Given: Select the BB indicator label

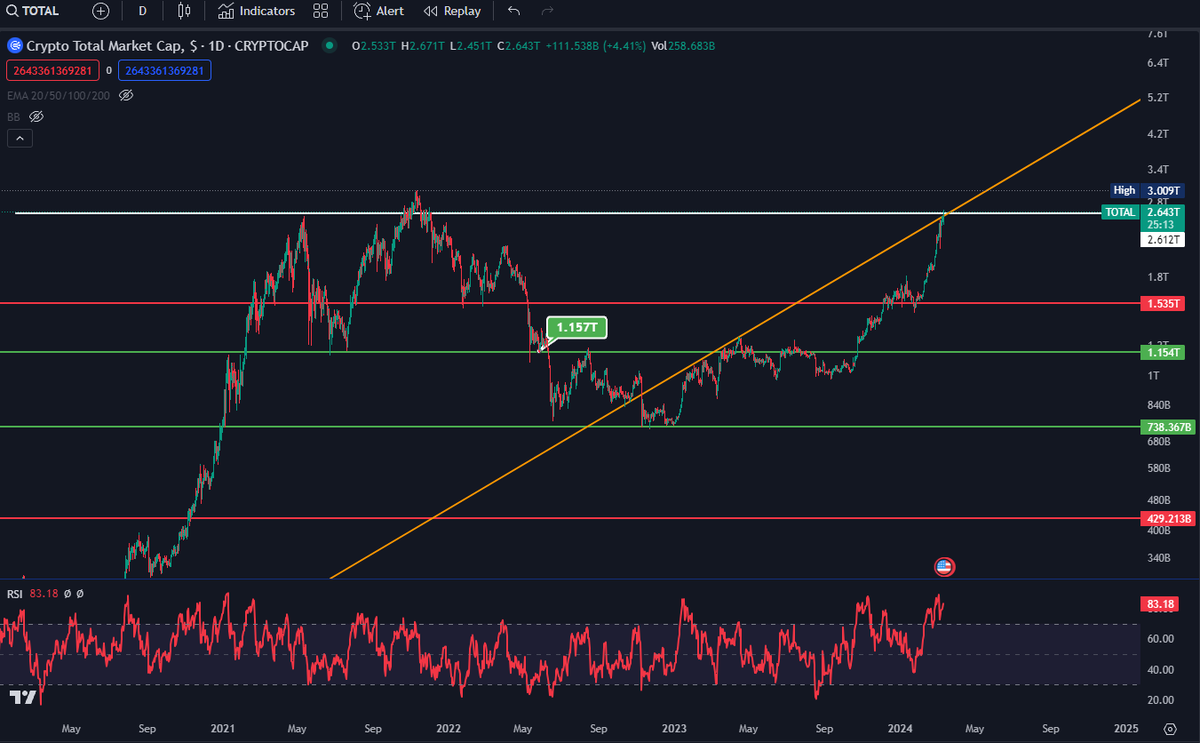Looking at the screenshot, I should [14, 117].
